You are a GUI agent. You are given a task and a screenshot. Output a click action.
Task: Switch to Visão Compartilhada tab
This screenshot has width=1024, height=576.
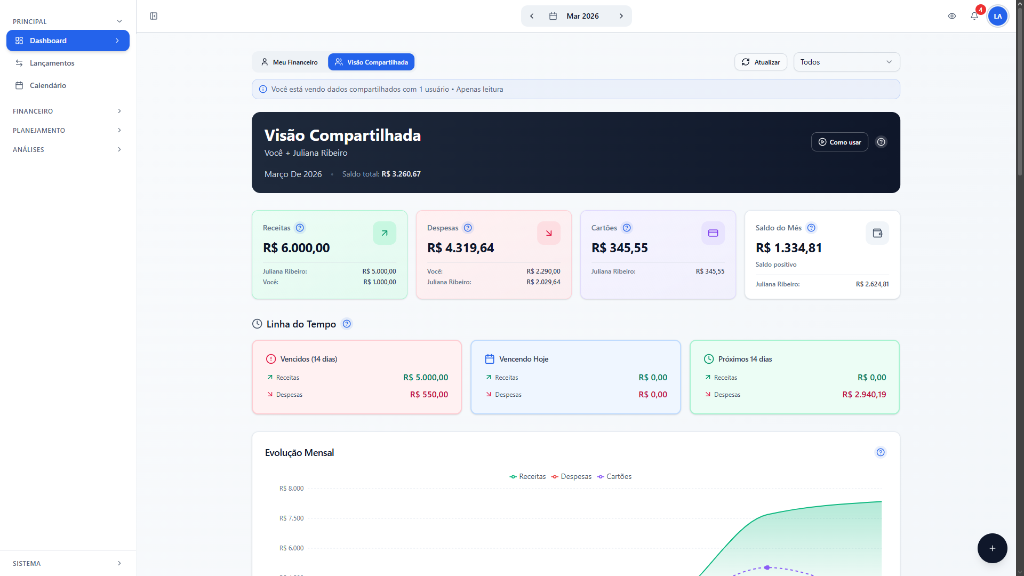click(371, 62)
